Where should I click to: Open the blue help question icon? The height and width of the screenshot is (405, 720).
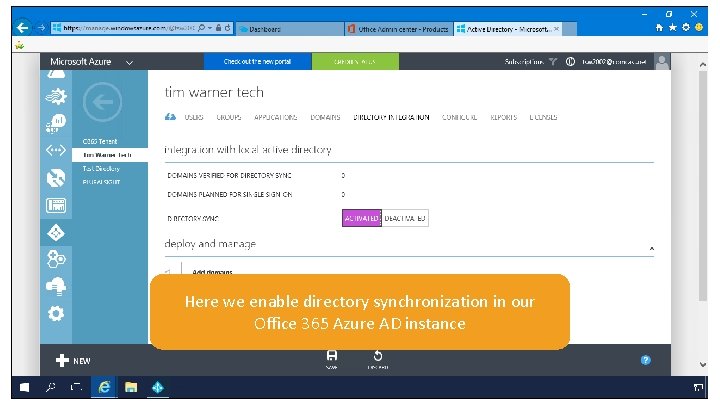pos(646,360)
